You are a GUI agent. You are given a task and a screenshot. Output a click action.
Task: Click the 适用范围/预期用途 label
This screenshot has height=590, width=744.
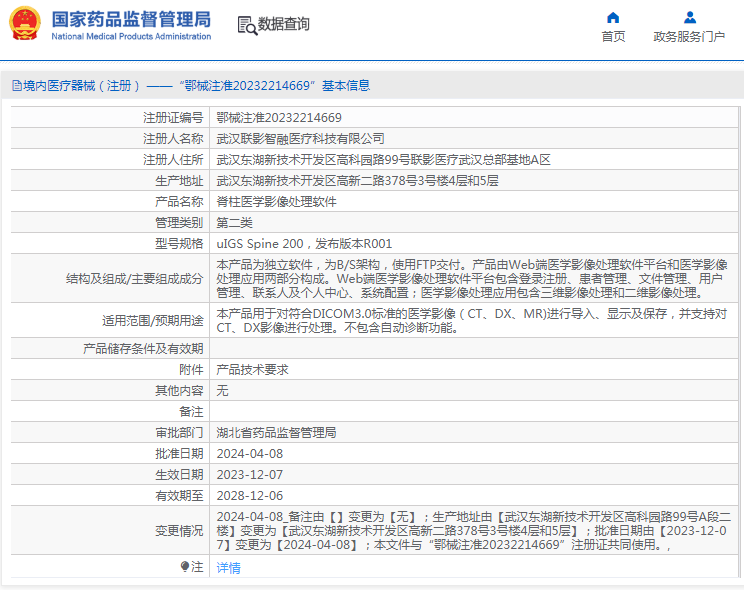(152, 320)
